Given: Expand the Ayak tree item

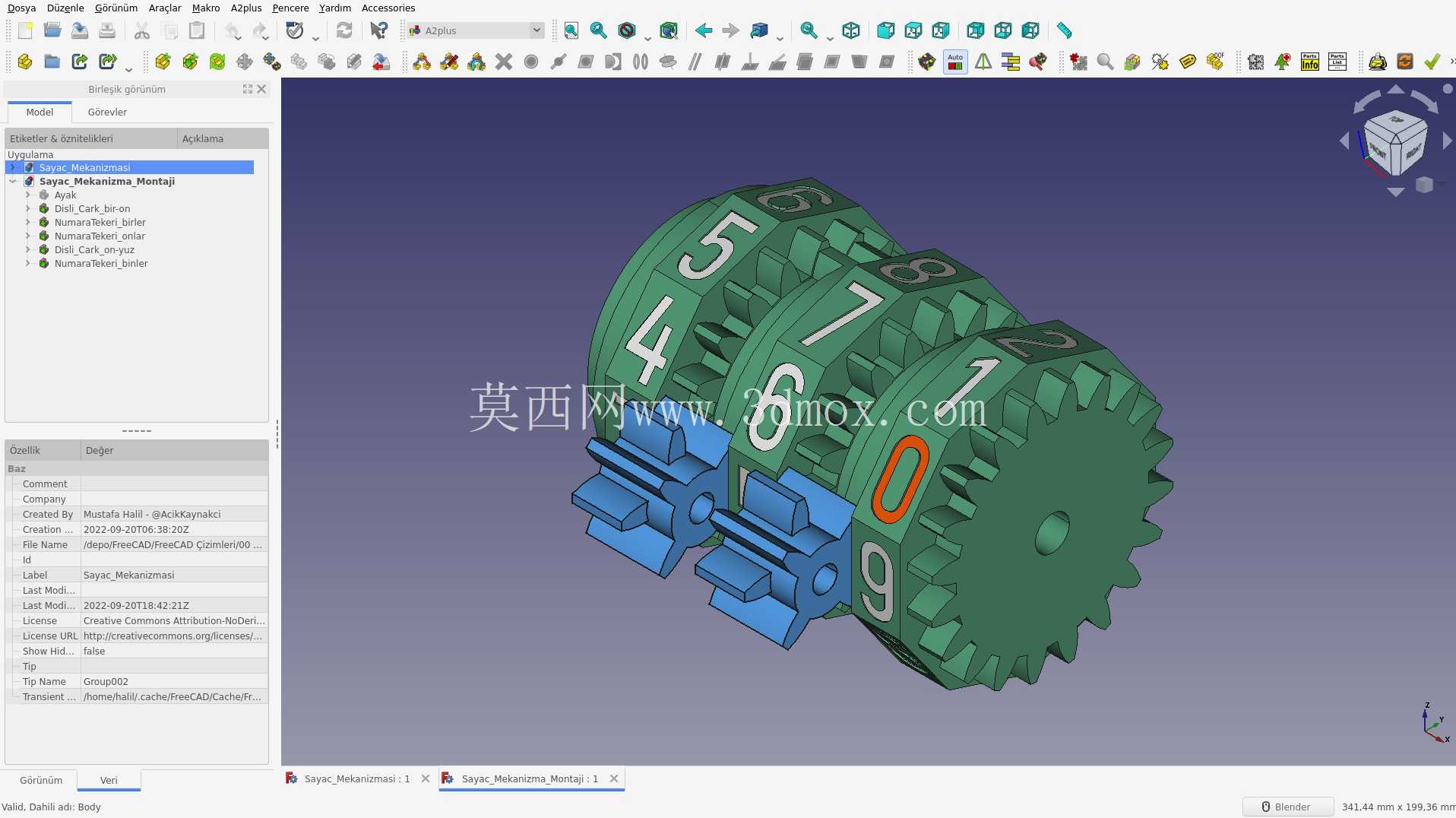Looking at the screenshot, I should (28, 195).
